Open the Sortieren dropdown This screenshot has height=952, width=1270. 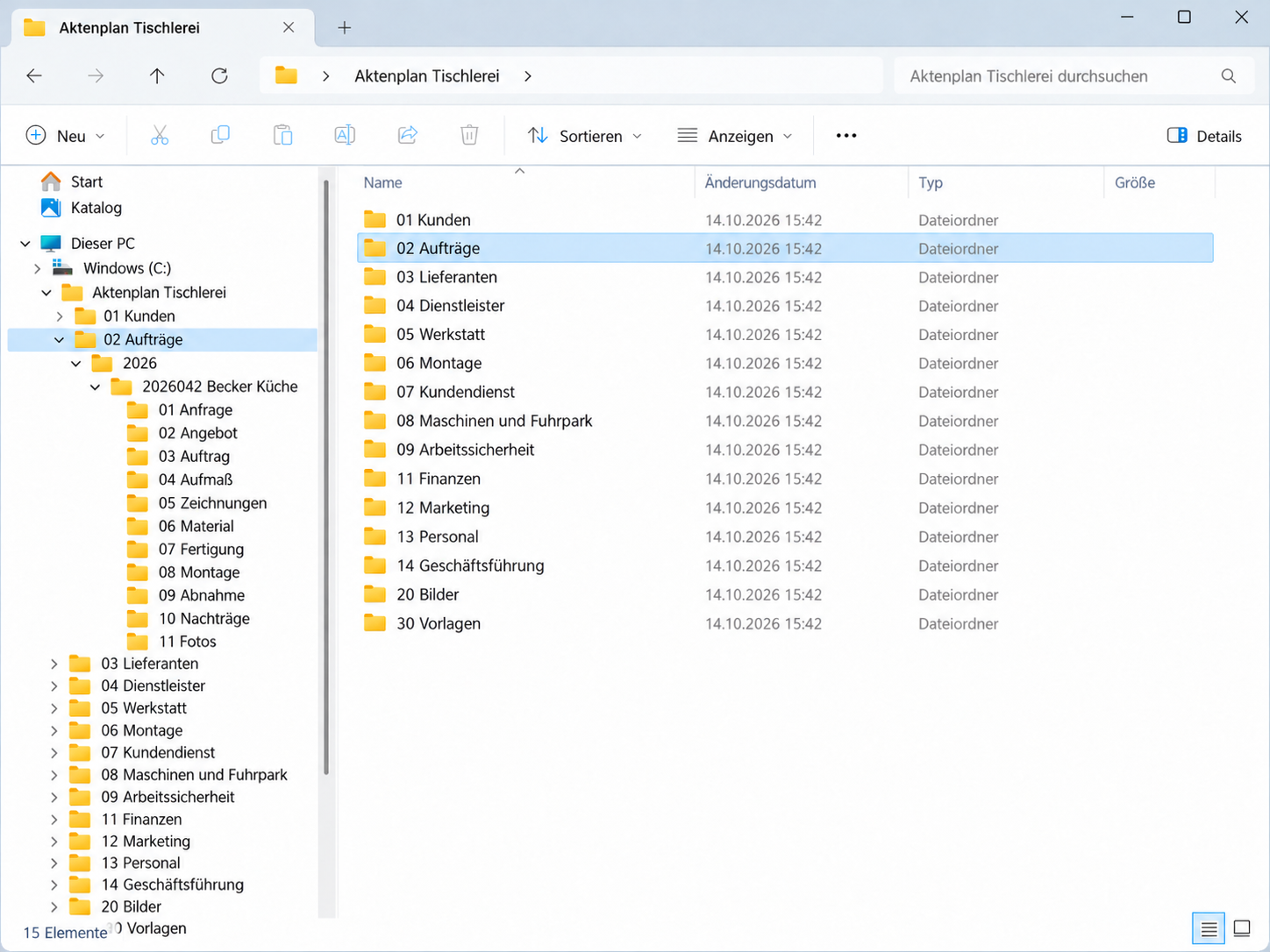click(x=585, y=136)
